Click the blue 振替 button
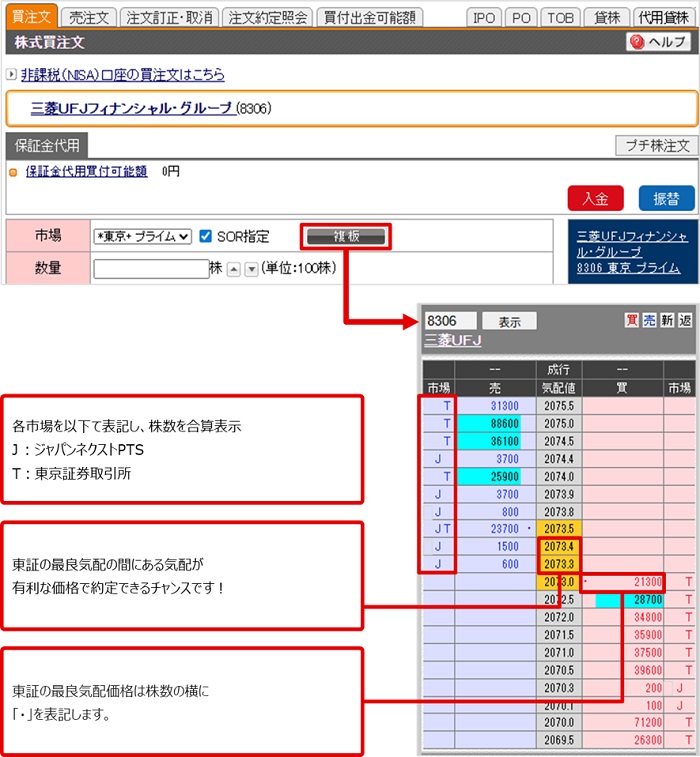This screenshot has height=757, width=700. 666,198
